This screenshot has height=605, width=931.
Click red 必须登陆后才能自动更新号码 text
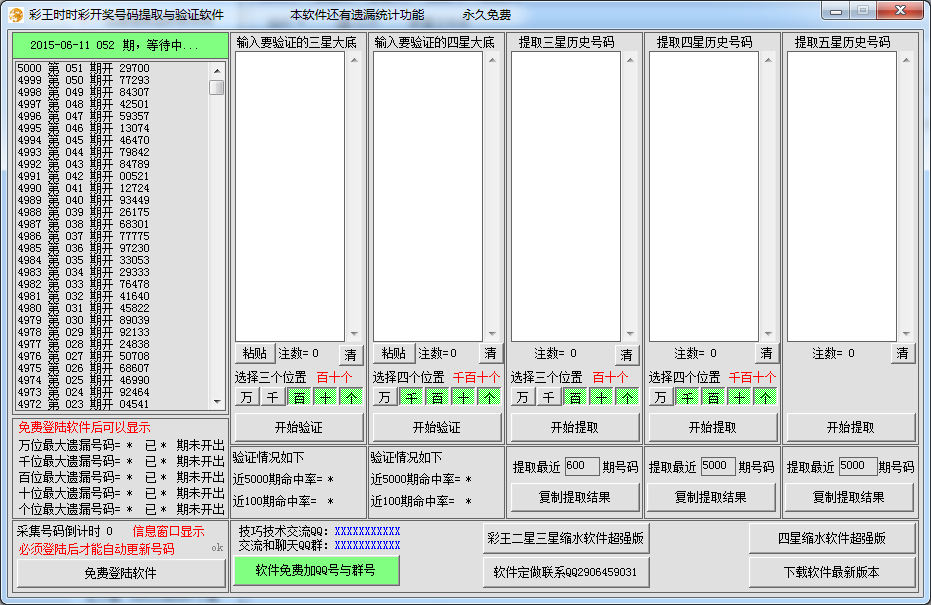click(x=96, y=549)
